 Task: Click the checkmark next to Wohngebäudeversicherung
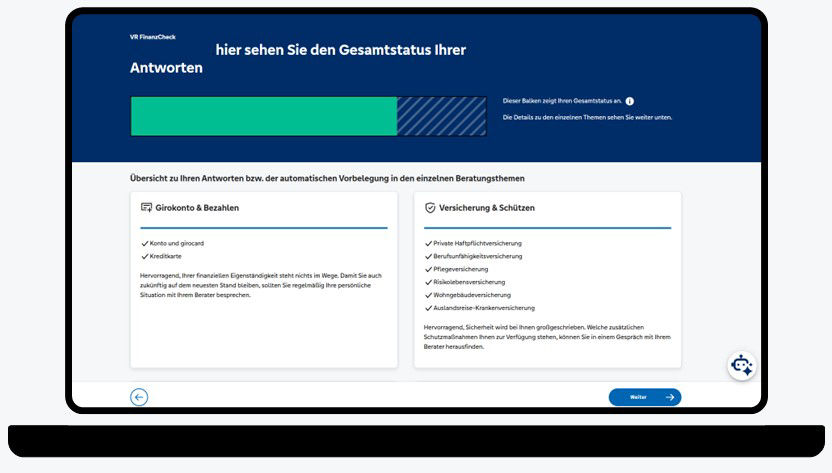[x=428, y=295]
